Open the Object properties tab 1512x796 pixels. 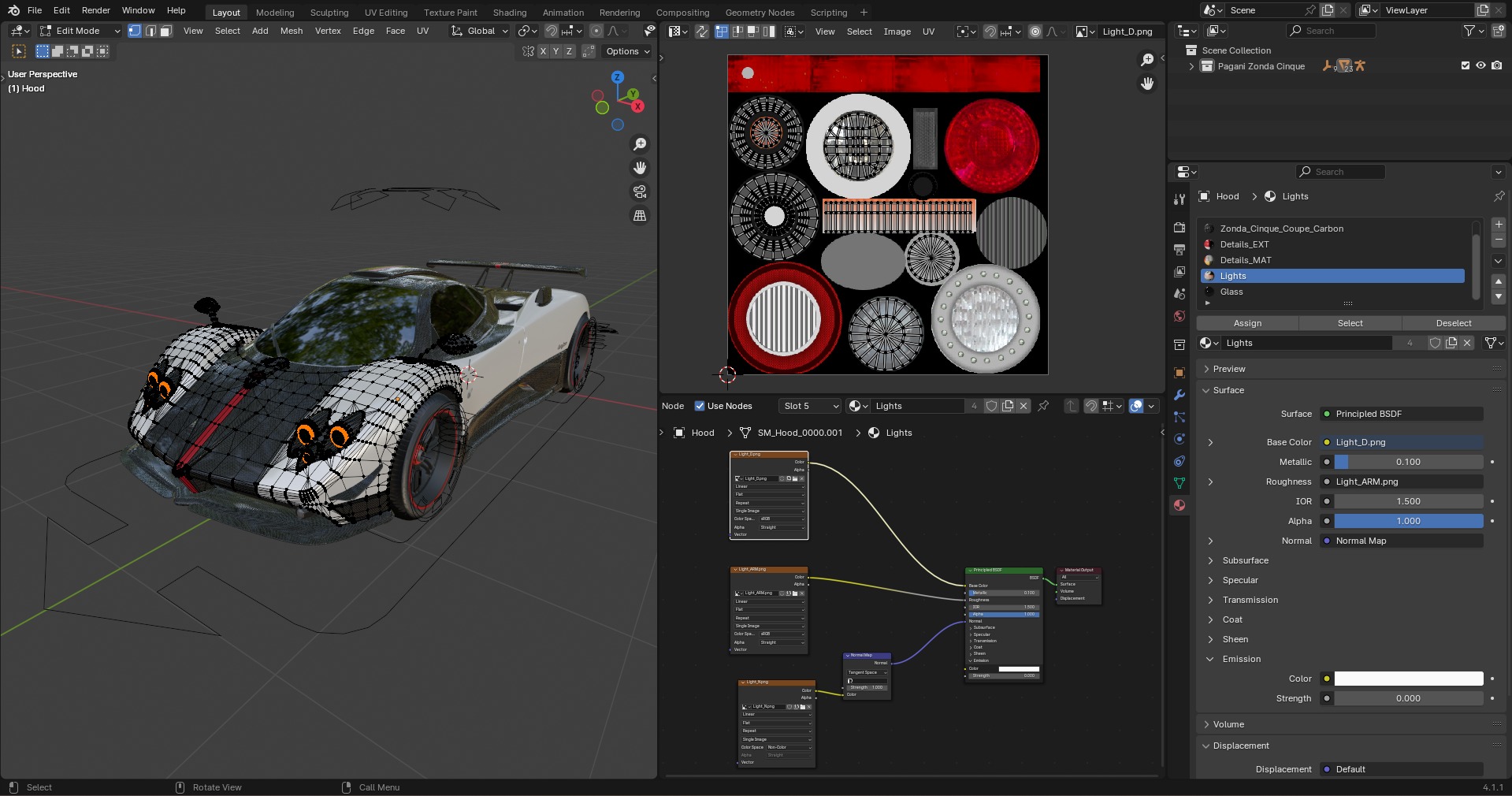pyautogui.click(x=1179, y=373)
